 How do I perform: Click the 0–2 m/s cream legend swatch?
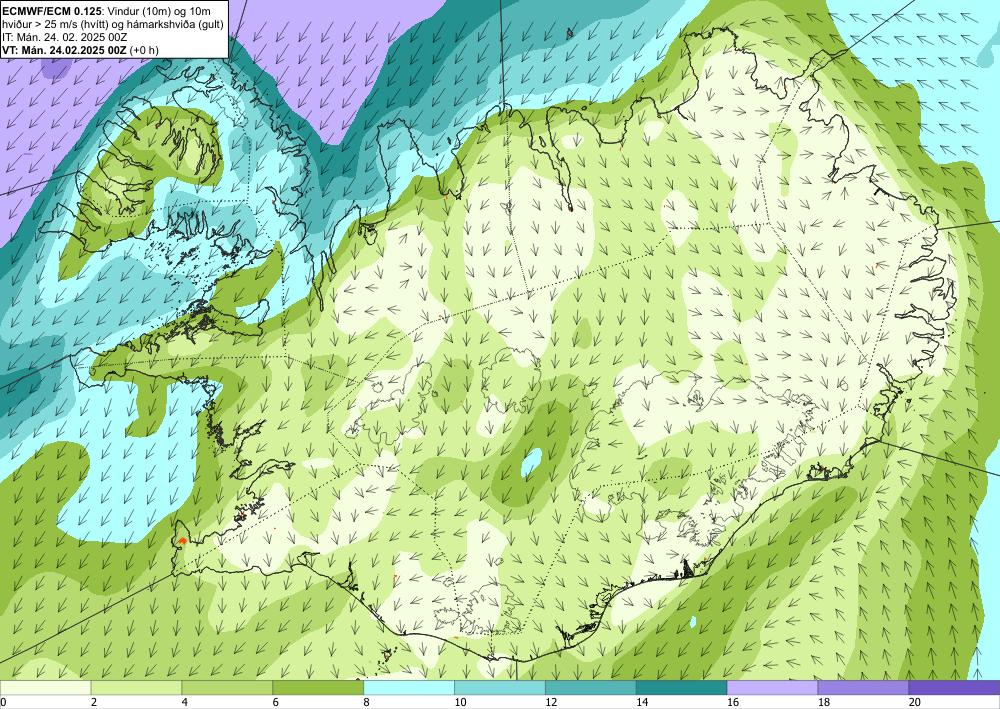pyautogui.click(x=45, y=687)
